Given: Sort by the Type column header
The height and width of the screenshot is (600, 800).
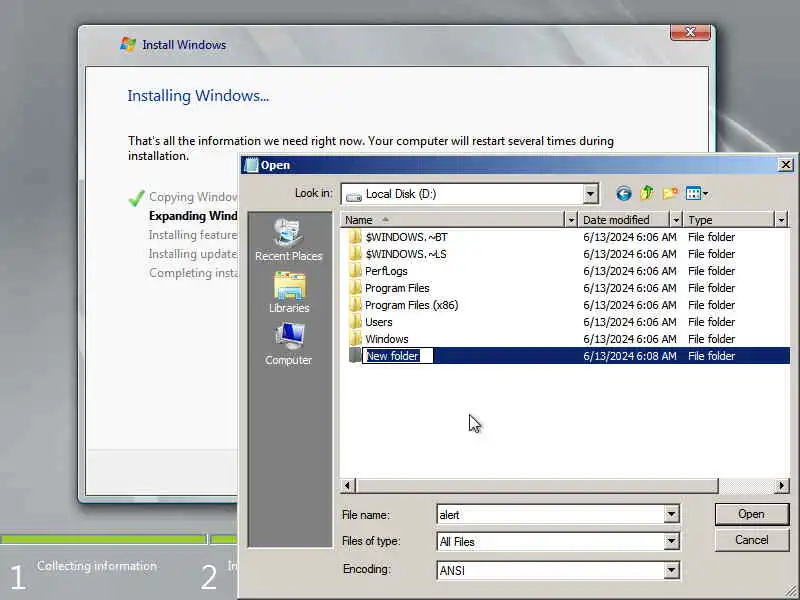Looking at the screenshot, I should (729, 220).
